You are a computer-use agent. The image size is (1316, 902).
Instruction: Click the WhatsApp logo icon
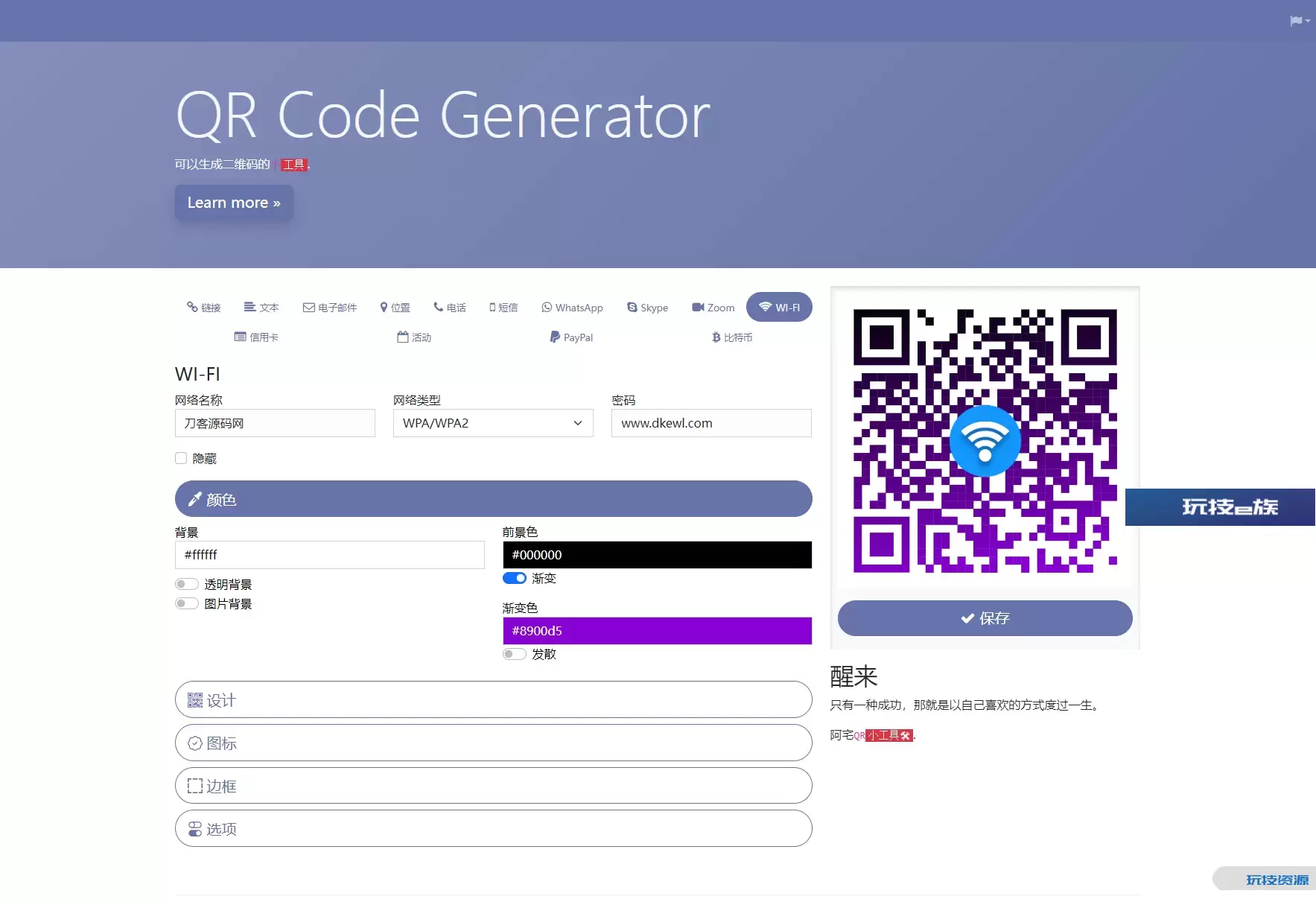pyautogui.click(x=547, y=307)
